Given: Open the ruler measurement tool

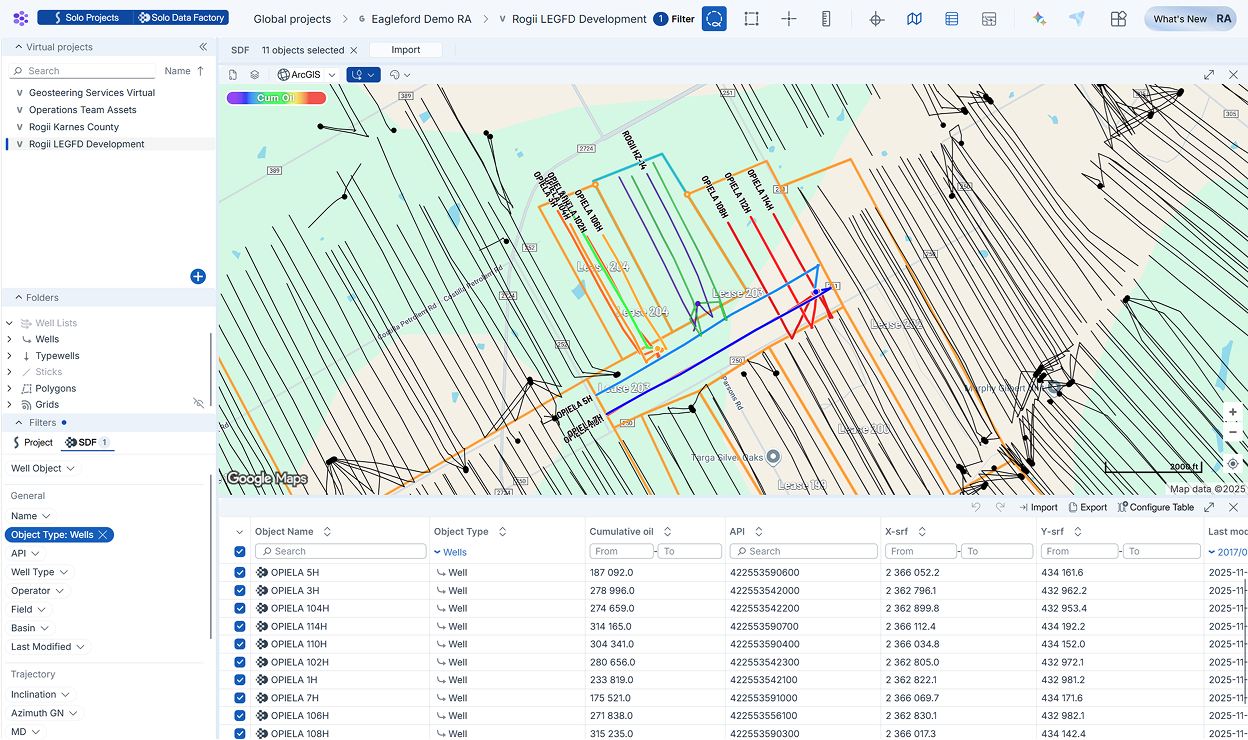Looking at the screenshot, I should pyautogui.click(x=826, y=19).
